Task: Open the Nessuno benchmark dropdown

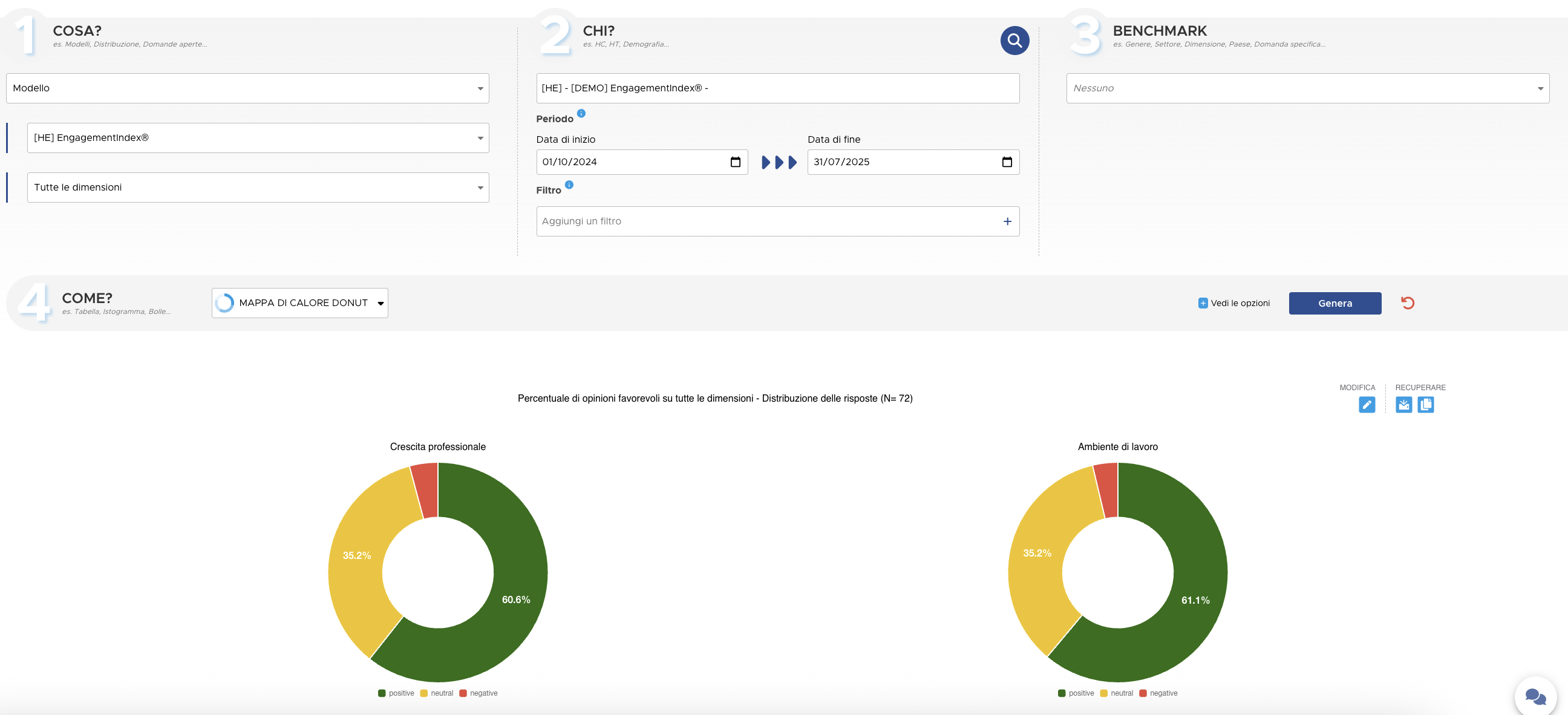Action: click(x=1307, y=88)
